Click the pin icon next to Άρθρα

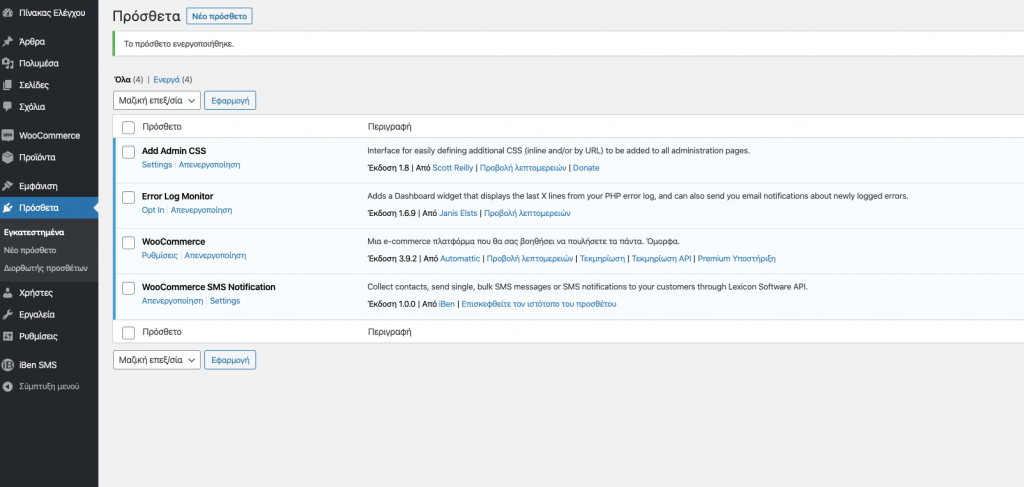[x=7, y=42]
